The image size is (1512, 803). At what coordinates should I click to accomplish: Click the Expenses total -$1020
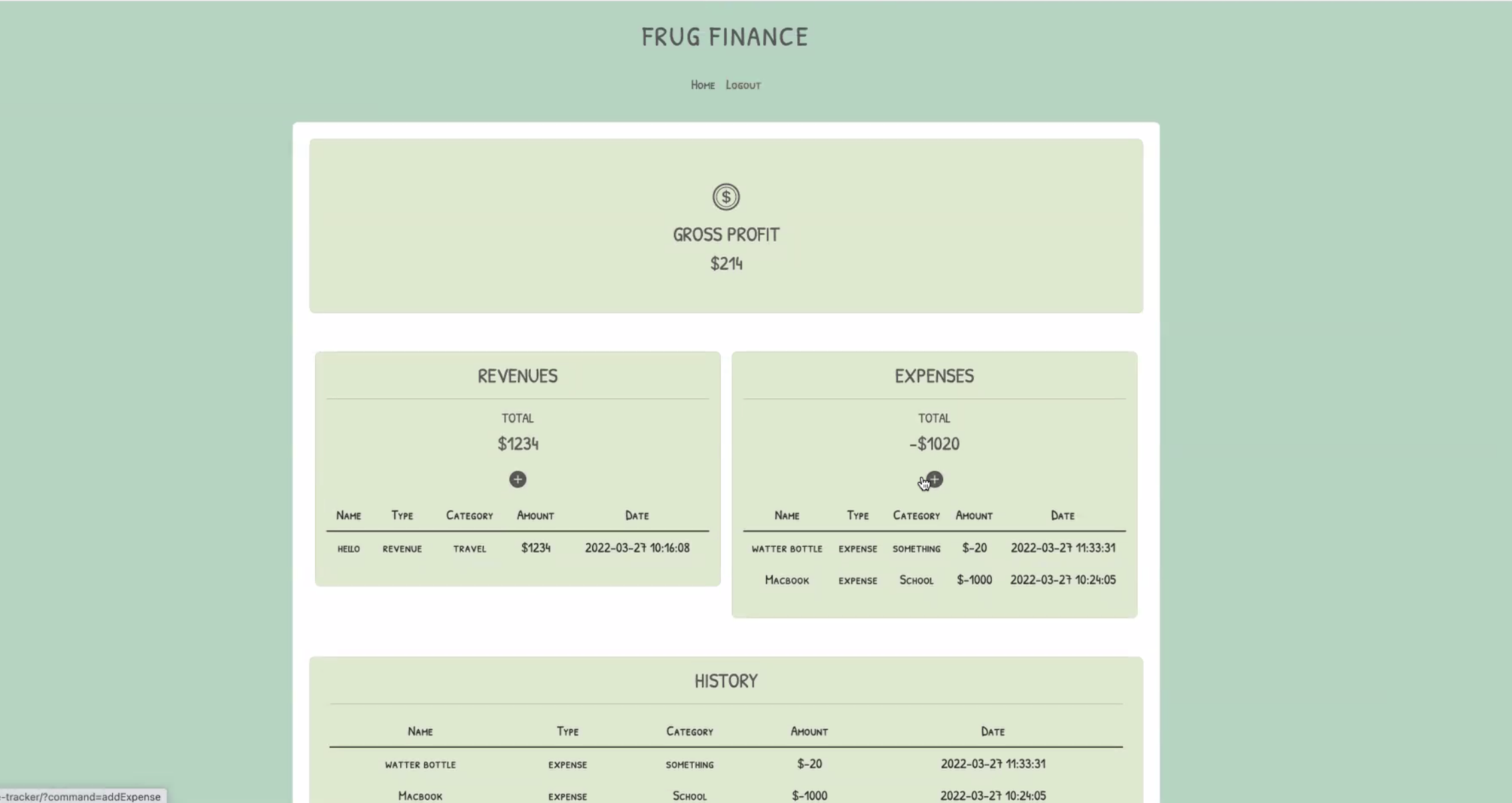934,443
